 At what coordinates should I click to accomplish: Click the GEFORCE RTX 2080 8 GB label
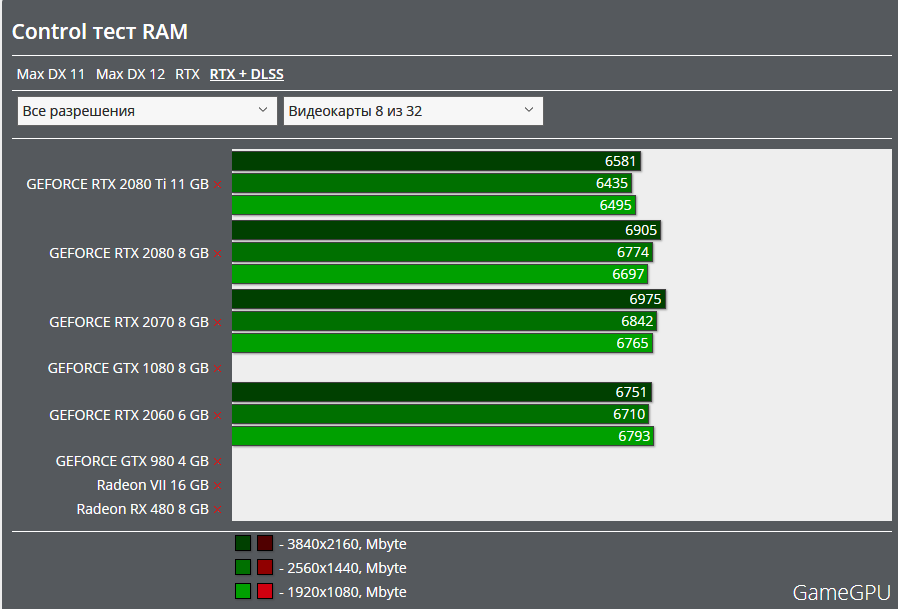(x=129, y=253)
